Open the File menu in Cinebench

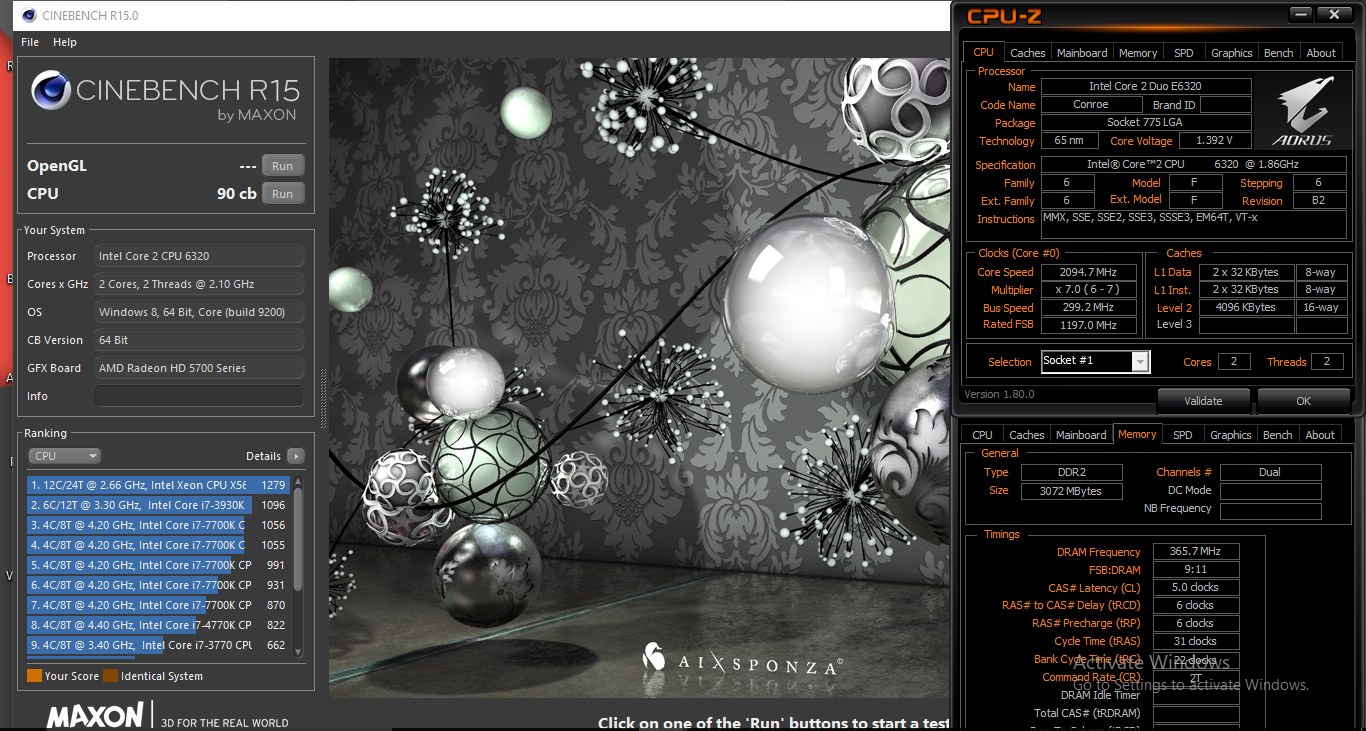(x=30, y=42)
